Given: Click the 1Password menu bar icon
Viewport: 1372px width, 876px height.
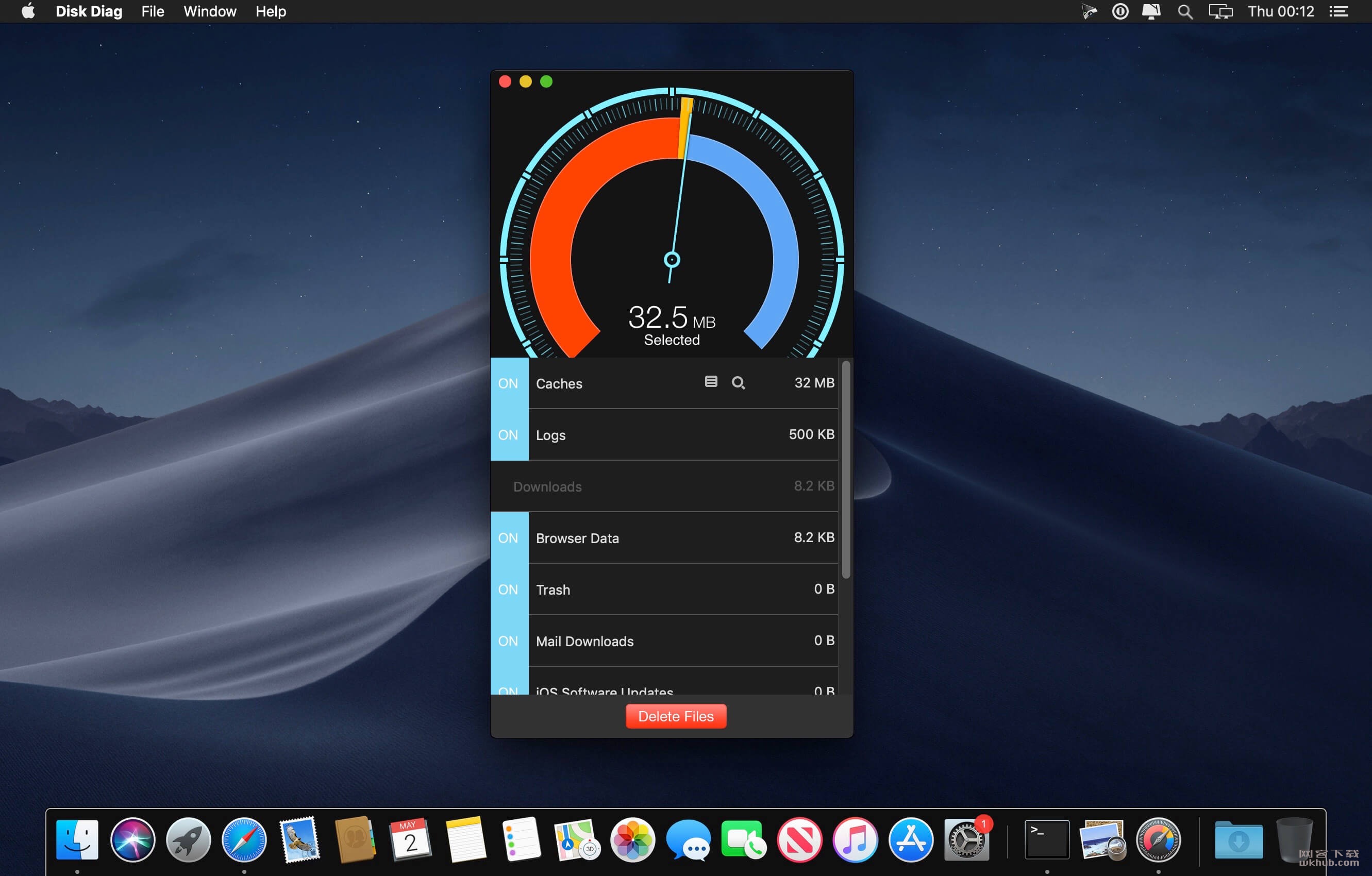Looking at the screenshot, I should point(1120,11).
